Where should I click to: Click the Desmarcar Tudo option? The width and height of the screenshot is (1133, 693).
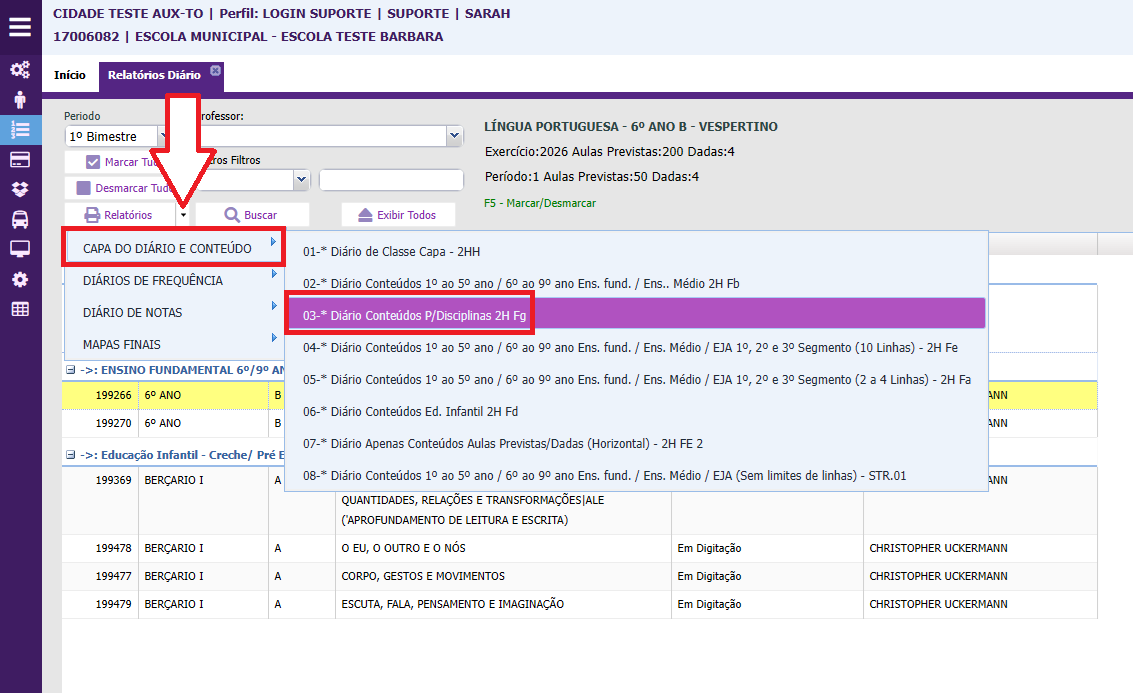coord(84,188)
